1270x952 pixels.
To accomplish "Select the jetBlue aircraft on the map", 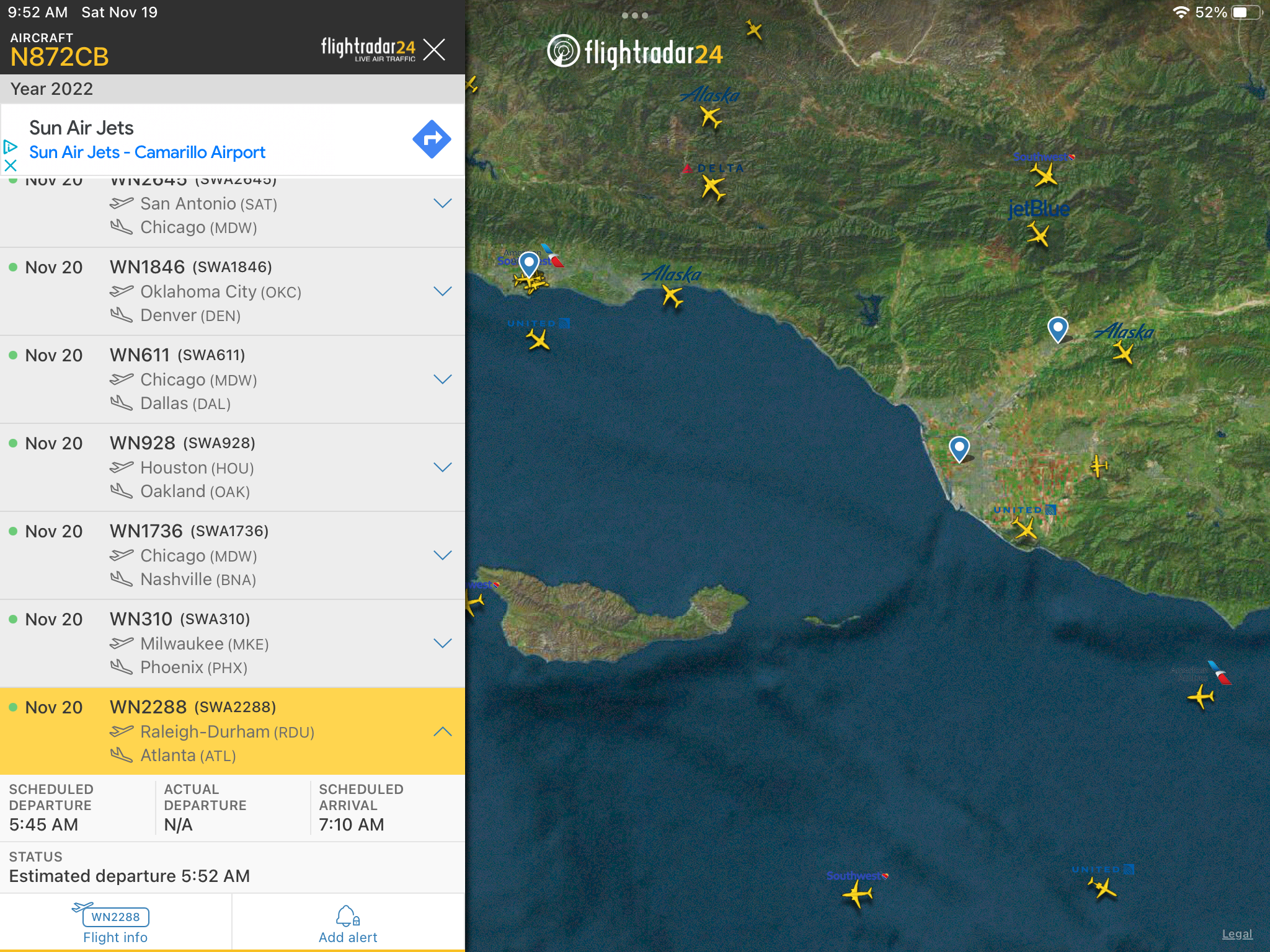I will pyautogui.click(x=1037, y=234).
